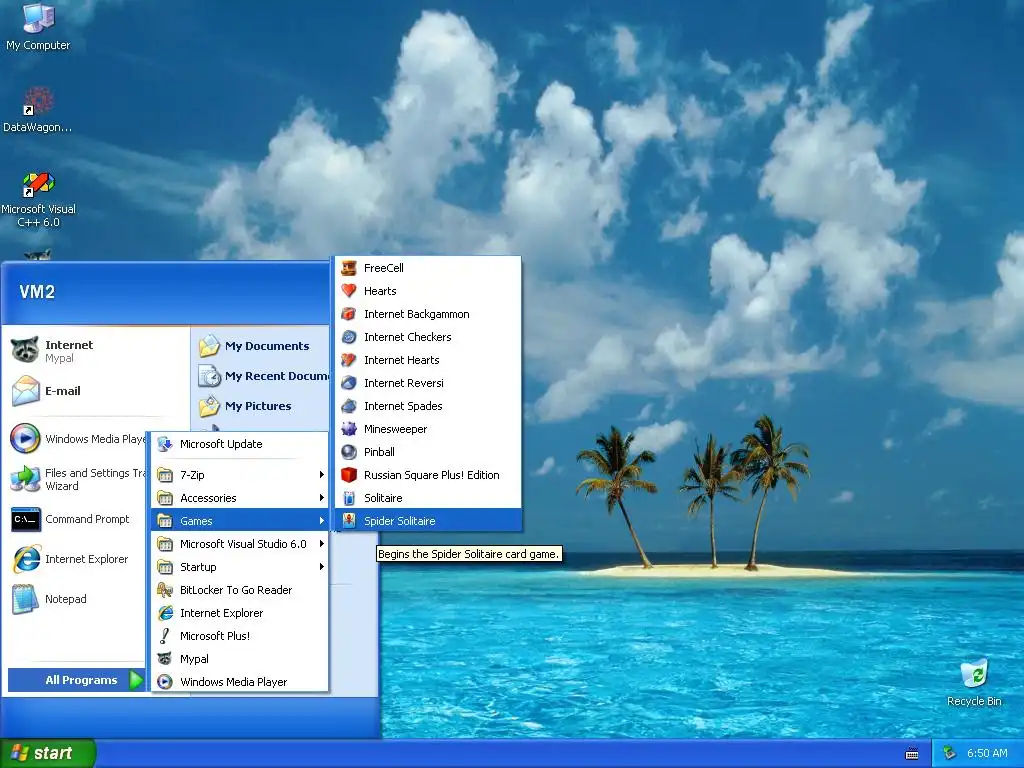Viewport: 1024px width, 768px height.
Task: Click the All Programs green arrow
Action: 136,680
